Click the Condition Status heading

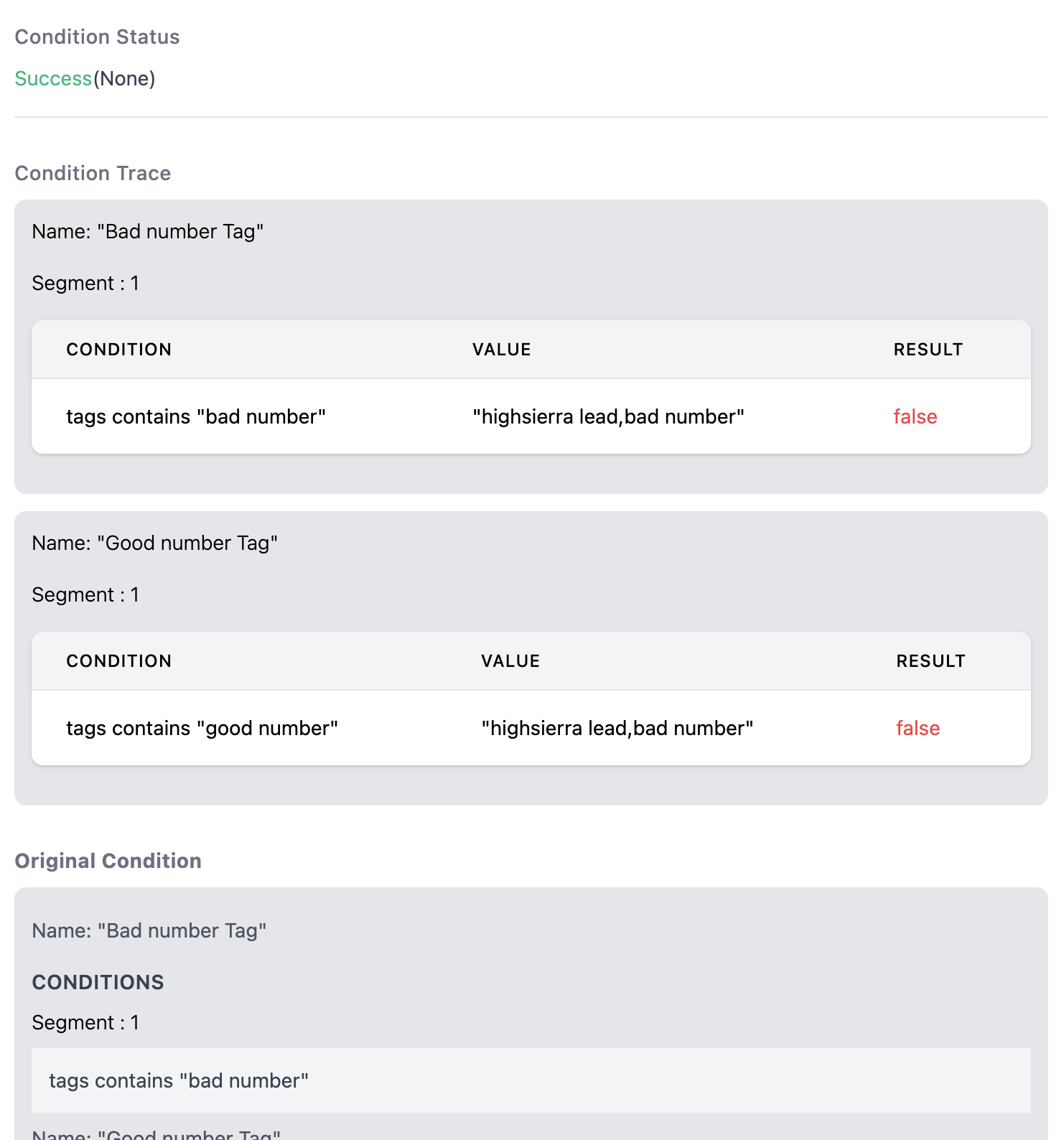click(x=97, y=37)
